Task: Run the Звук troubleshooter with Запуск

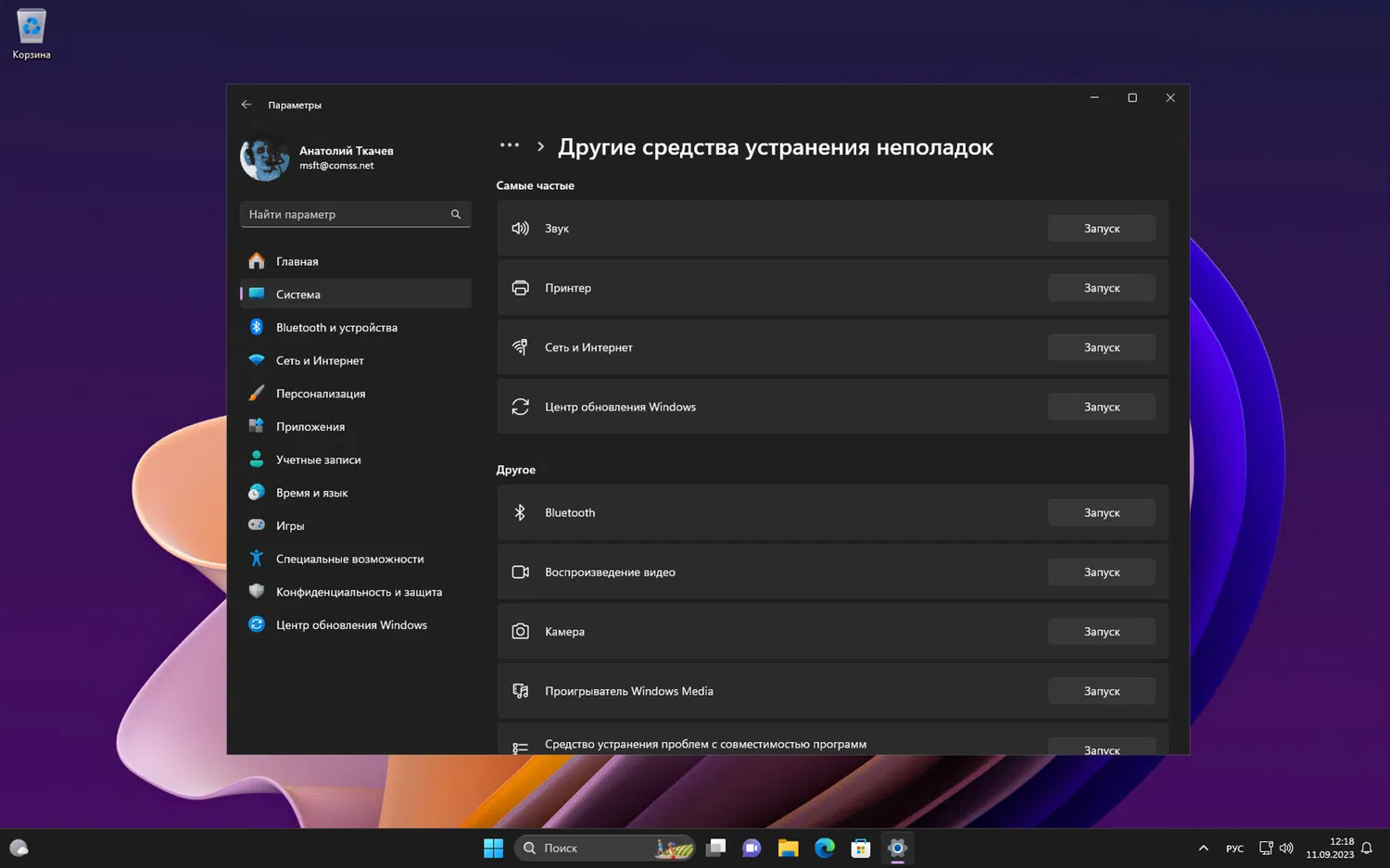Action: [x=1101, y=229]
